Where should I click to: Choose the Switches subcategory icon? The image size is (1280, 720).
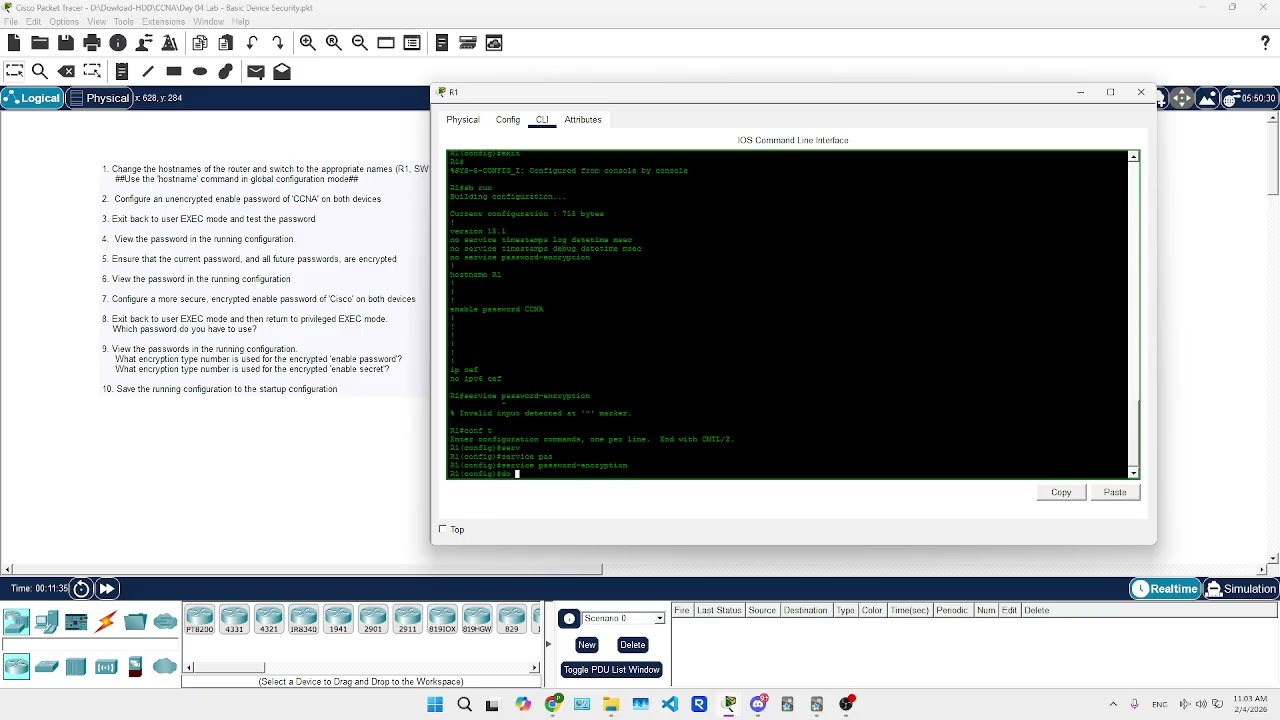(x=47, y=667)
